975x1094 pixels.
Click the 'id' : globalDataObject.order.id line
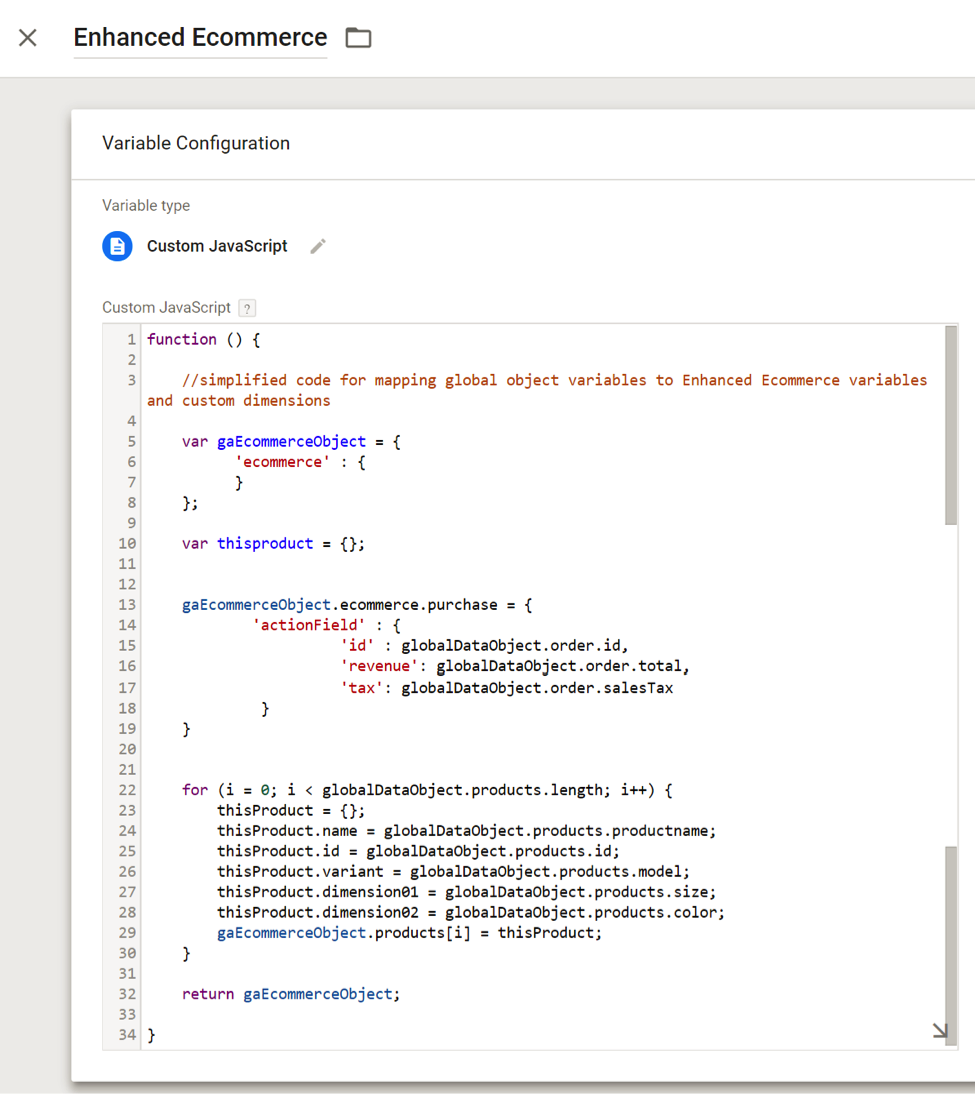click(x=484, y=645)
